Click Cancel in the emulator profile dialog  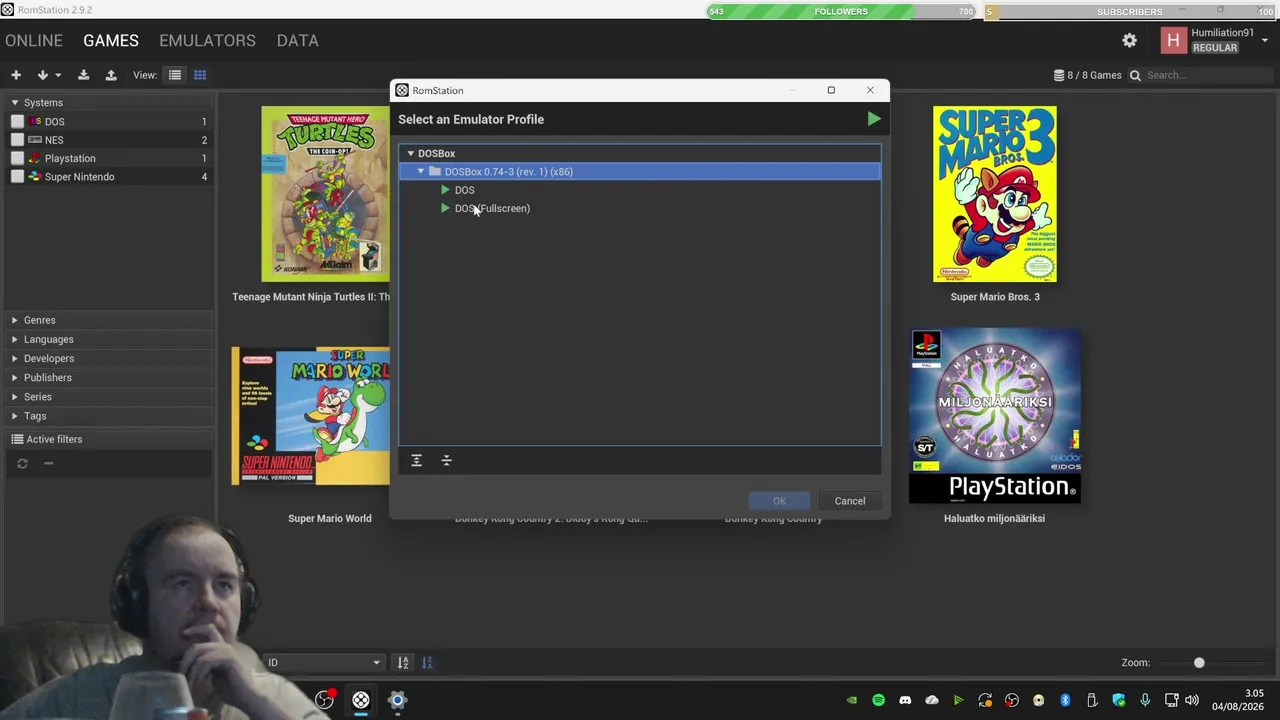click(x=850, y=501)
